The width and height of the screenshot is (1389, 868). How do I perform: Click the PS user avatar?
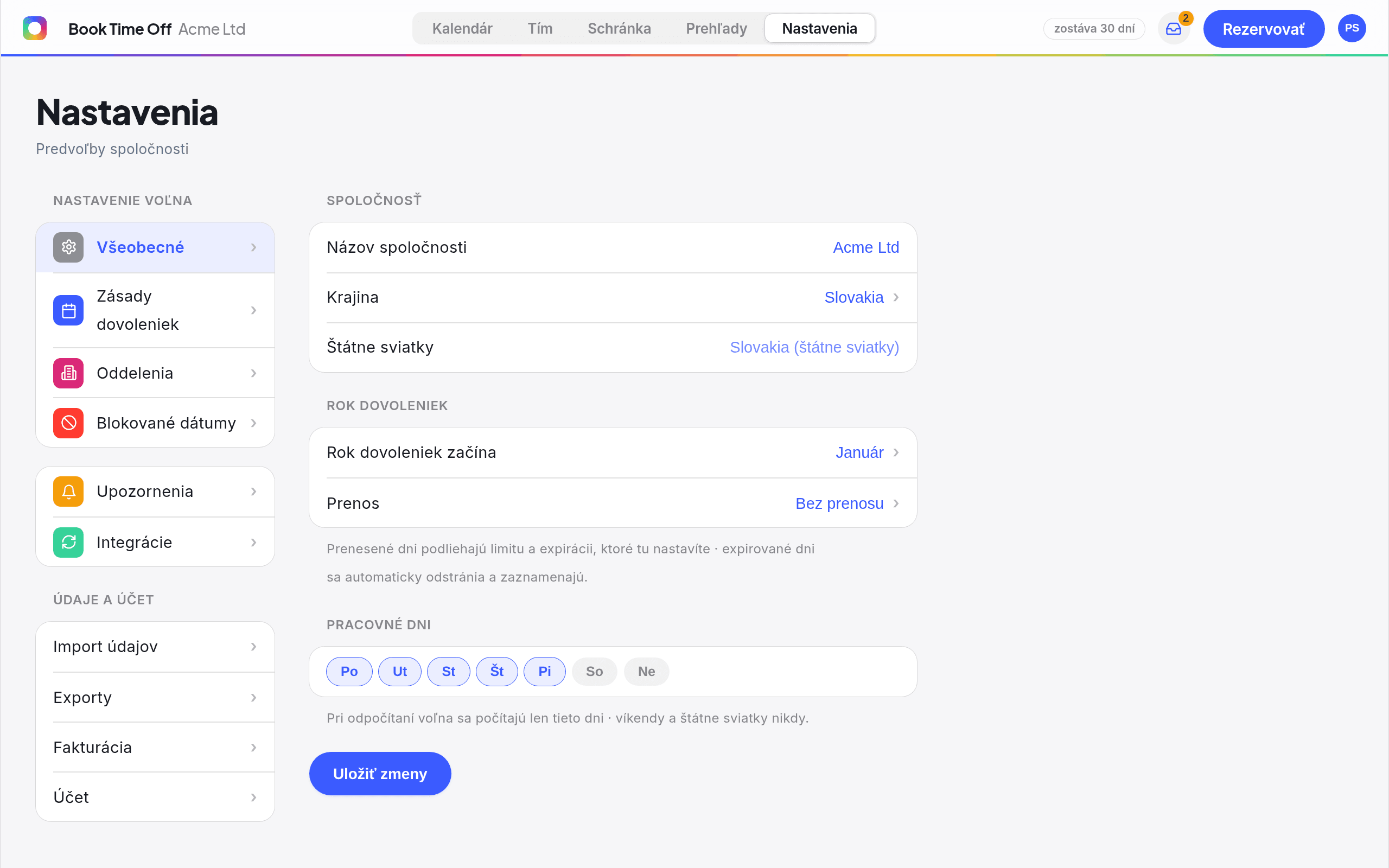pos(1352,28)
